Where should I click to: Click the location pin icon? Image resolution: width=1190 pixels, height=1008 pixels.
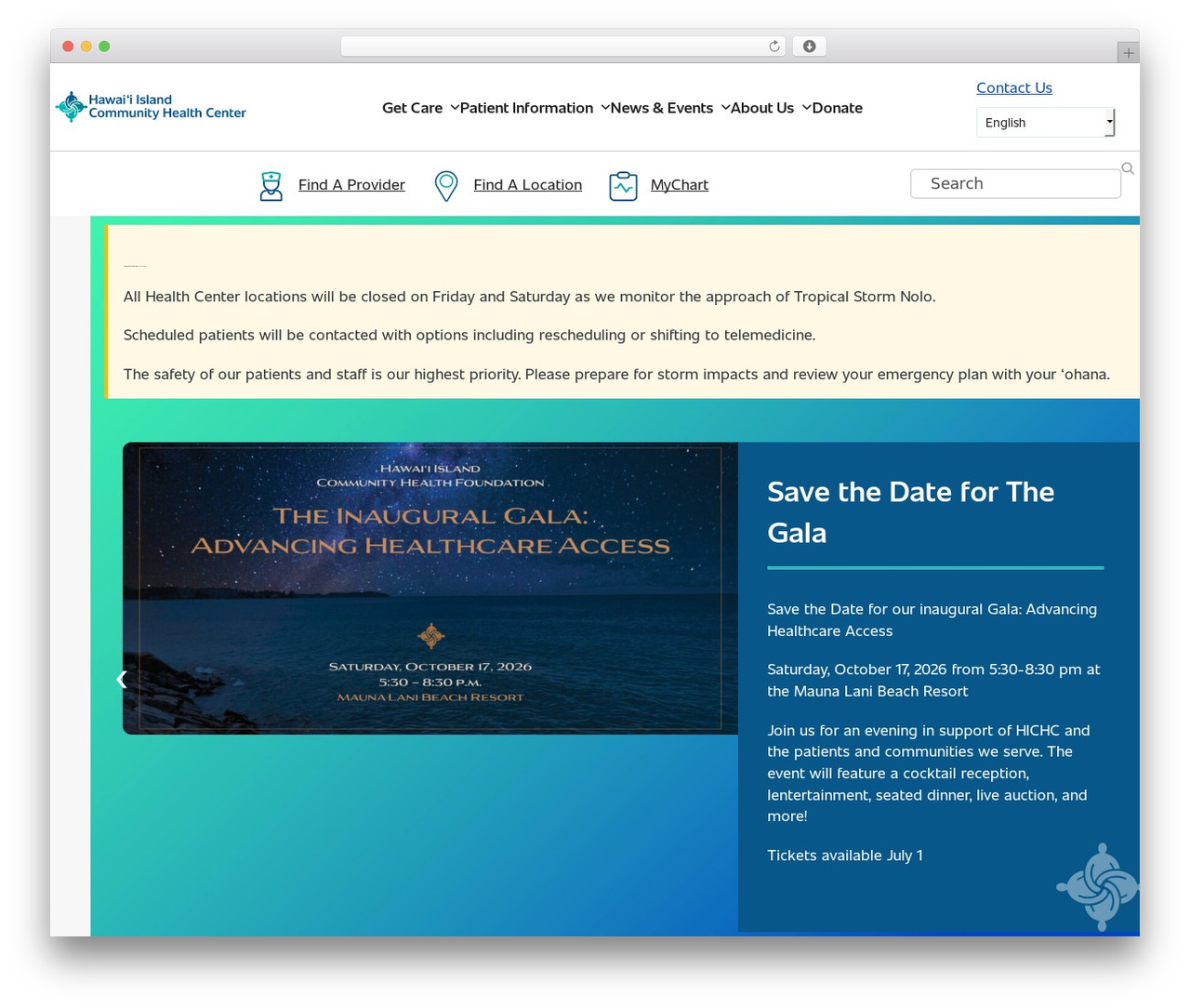[446, 186]
